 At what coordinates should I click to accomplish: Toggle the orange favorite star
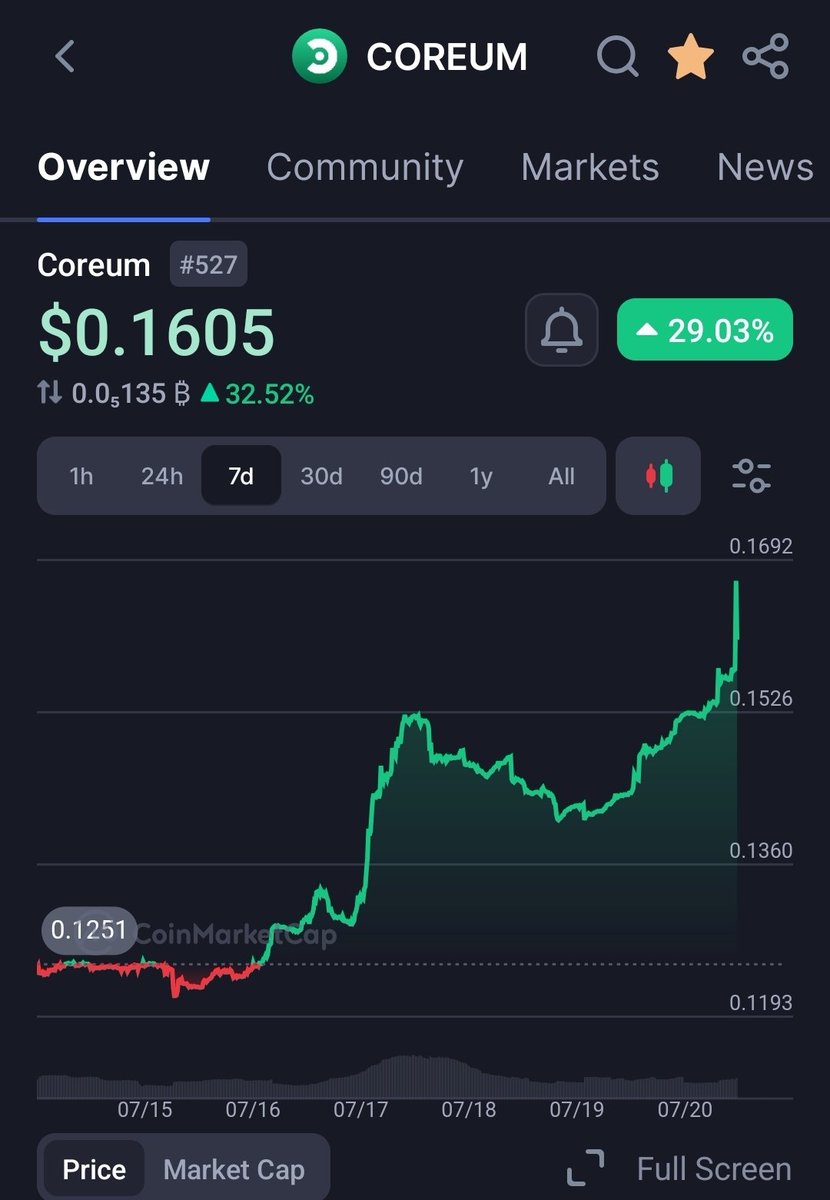[691, 57]
